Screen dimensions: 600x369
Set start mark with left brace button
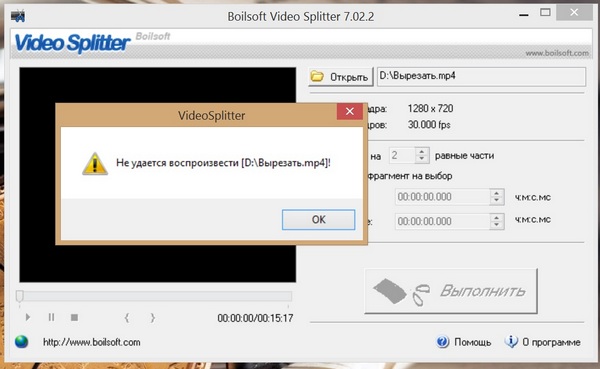pyautogui.click(x=127, y=318)
